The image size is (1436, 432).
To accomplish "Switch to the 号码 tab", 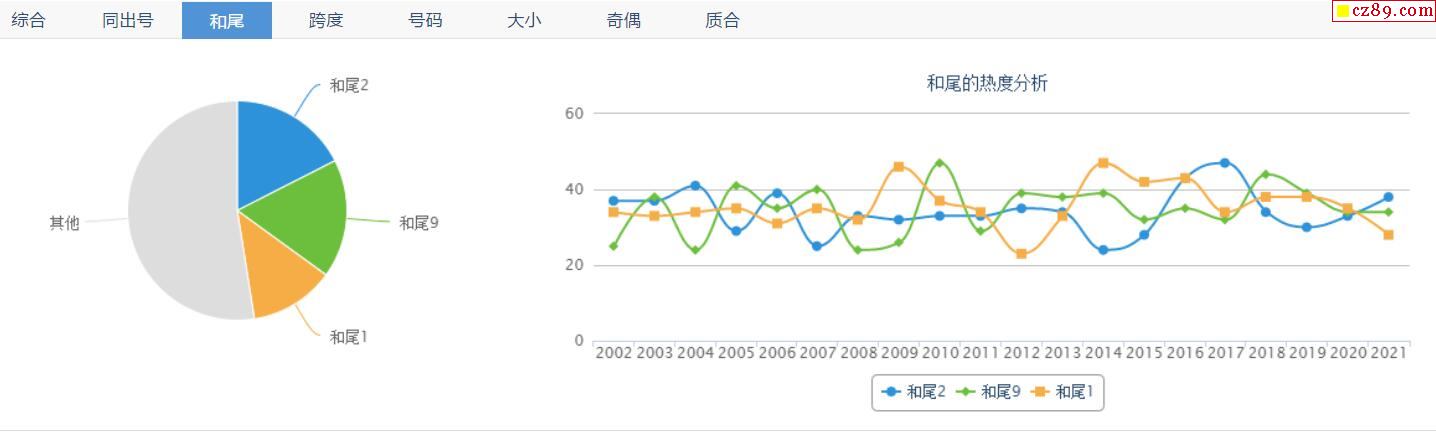I will pos(425,20).
